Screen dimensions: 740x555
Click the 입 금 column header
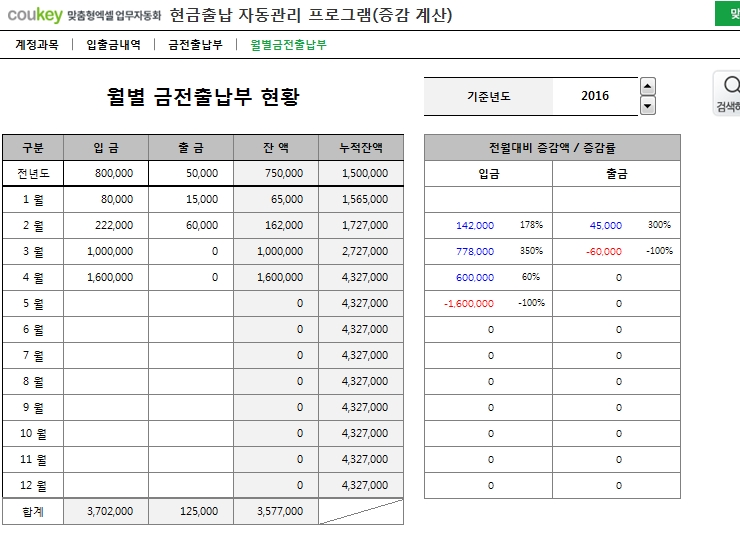106,148
